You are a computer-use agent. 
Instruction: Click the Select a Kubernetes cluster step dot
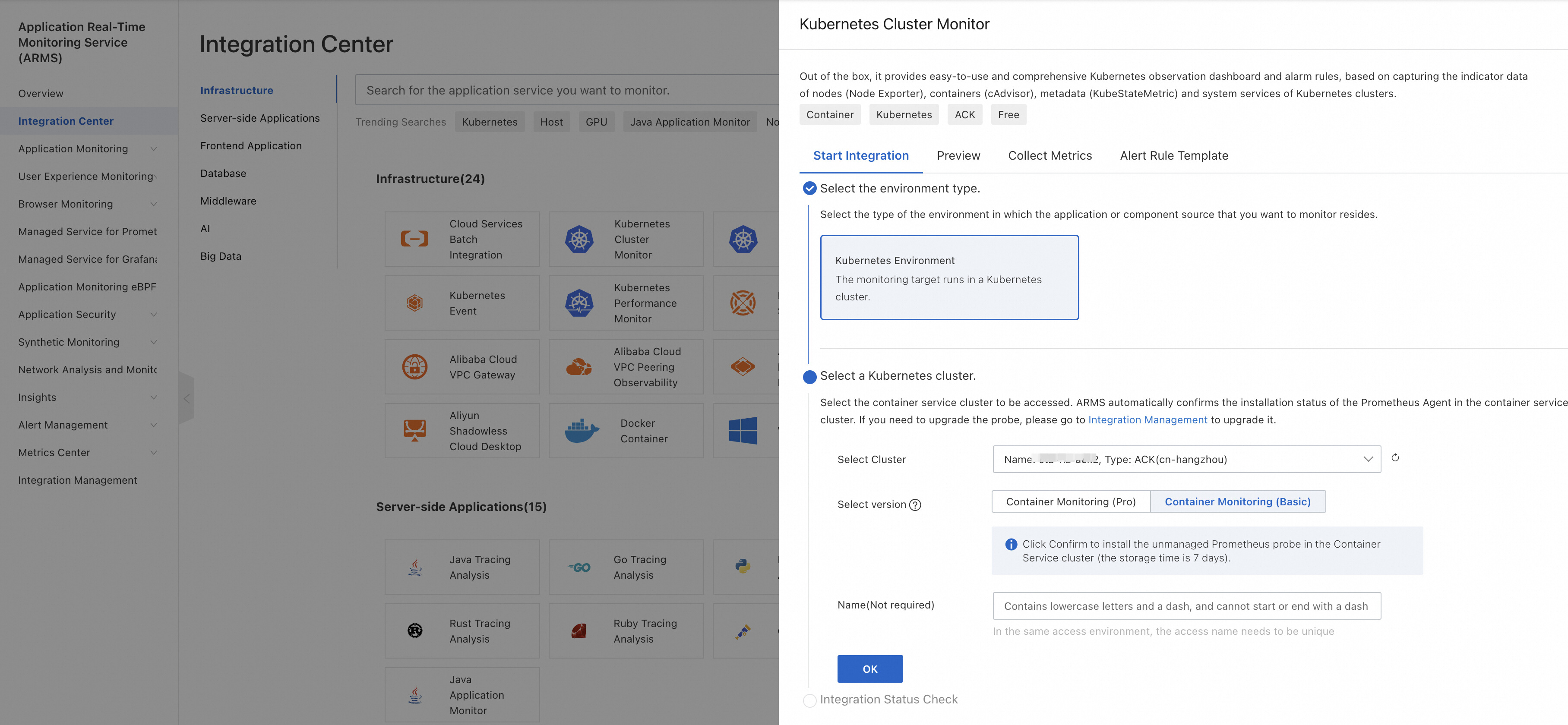(x=809, y=376)
